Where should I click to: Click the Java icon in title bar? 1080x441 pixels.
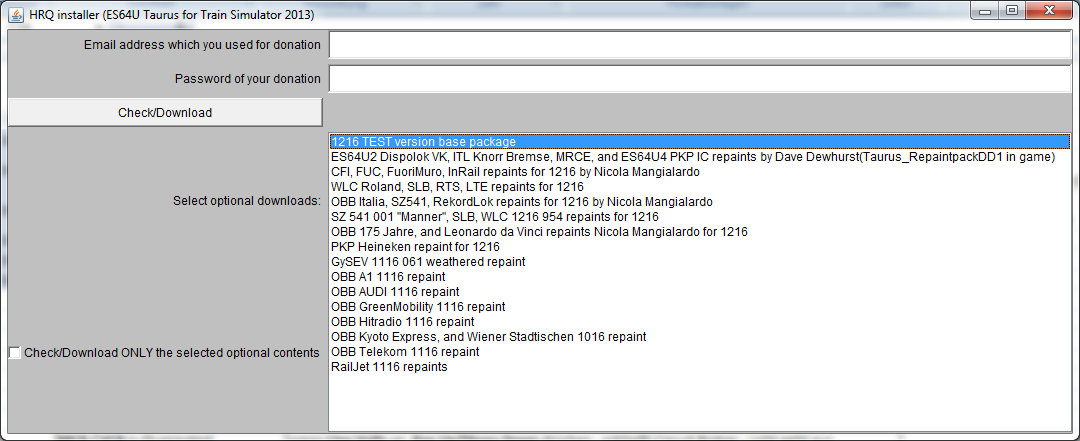click(16, 15)
